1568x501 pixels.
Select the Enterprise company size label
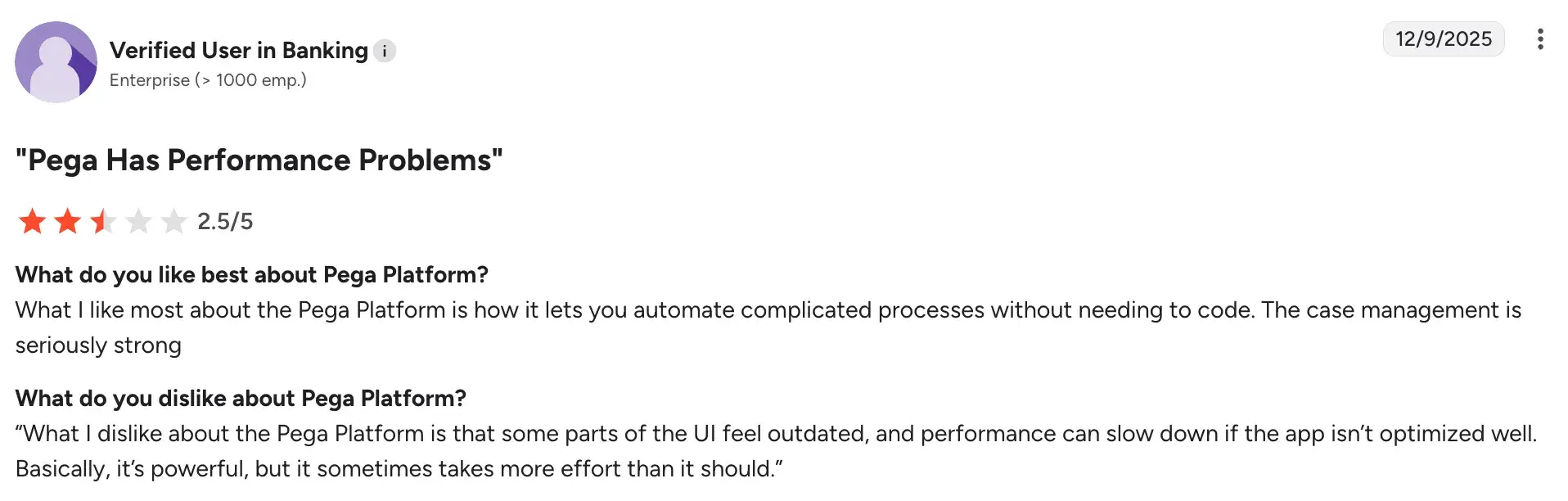tap(209, 80)
